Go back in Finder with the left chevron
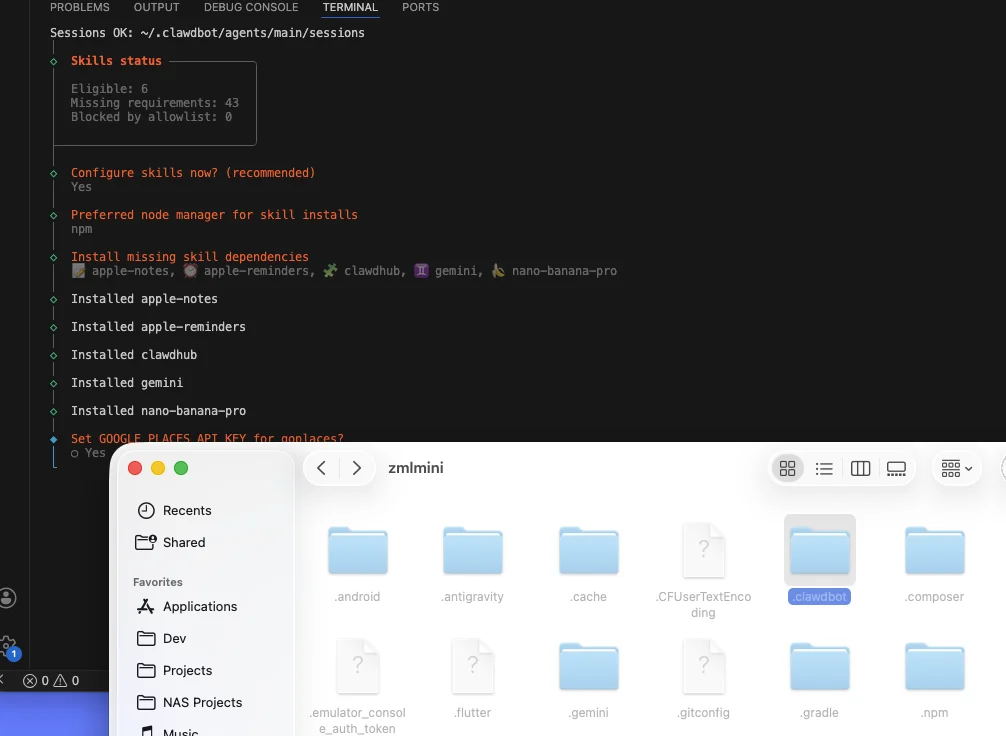Screen dimensions: 1006x736 321,468
